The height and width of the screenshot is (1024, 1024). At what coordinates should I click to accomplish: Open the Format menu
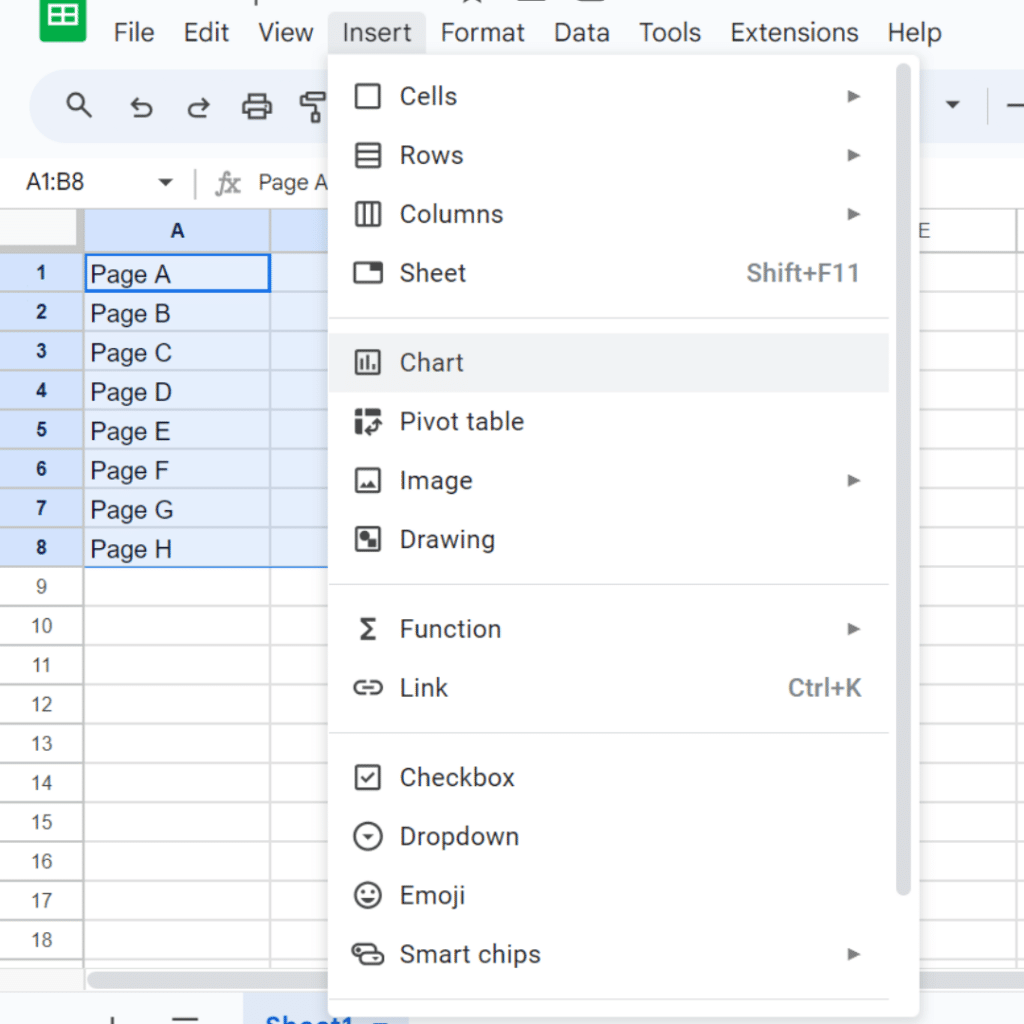[x=482, y=33]
